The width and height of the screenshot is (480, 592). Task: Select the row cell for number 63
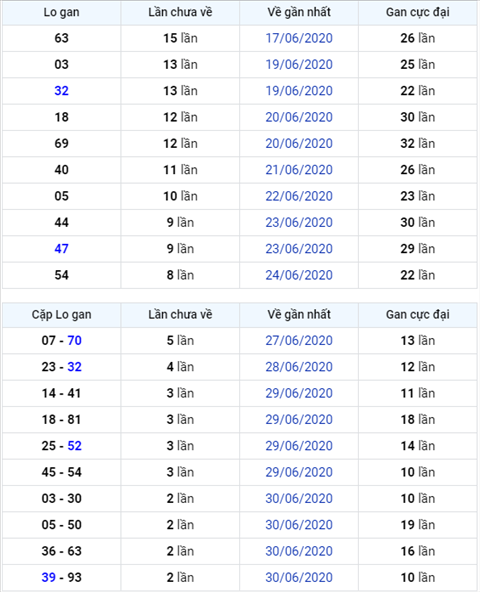[x=62, y=38]
